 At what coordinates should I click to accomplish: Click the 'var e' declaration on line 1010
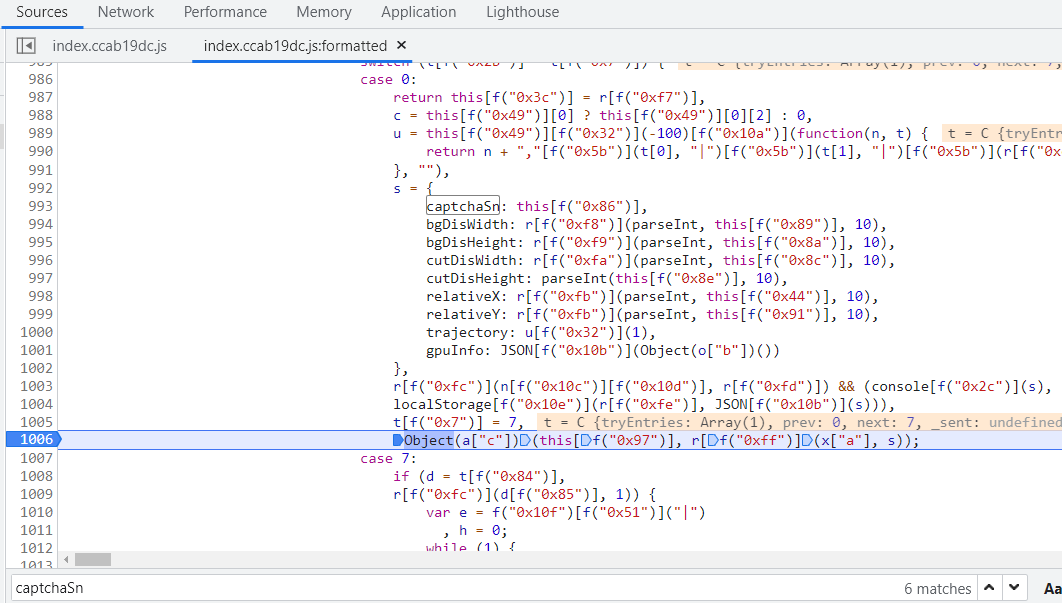click(446, 513)
